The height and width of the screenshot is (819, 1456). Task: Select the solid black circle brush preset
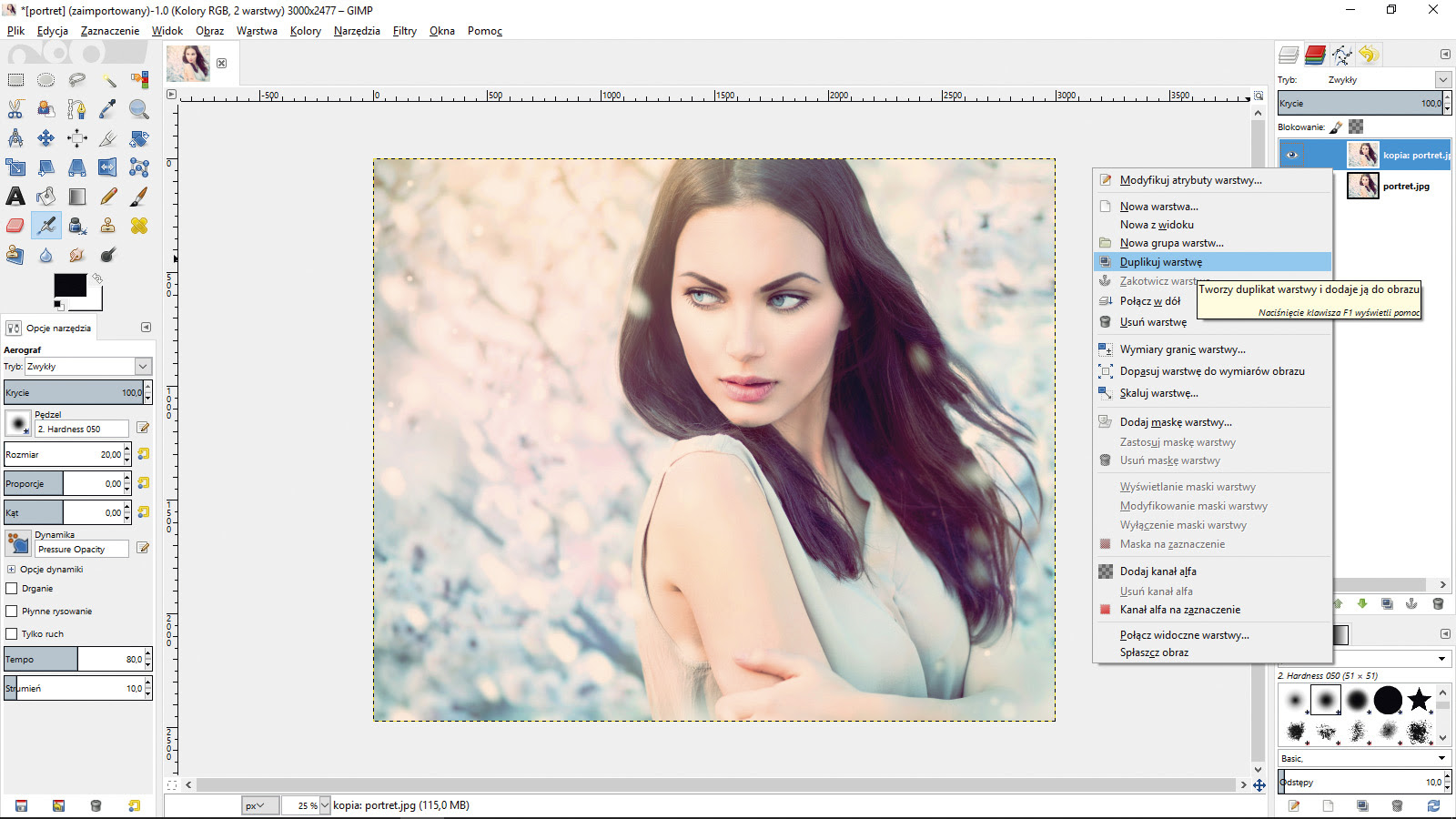coord(1388,700)
